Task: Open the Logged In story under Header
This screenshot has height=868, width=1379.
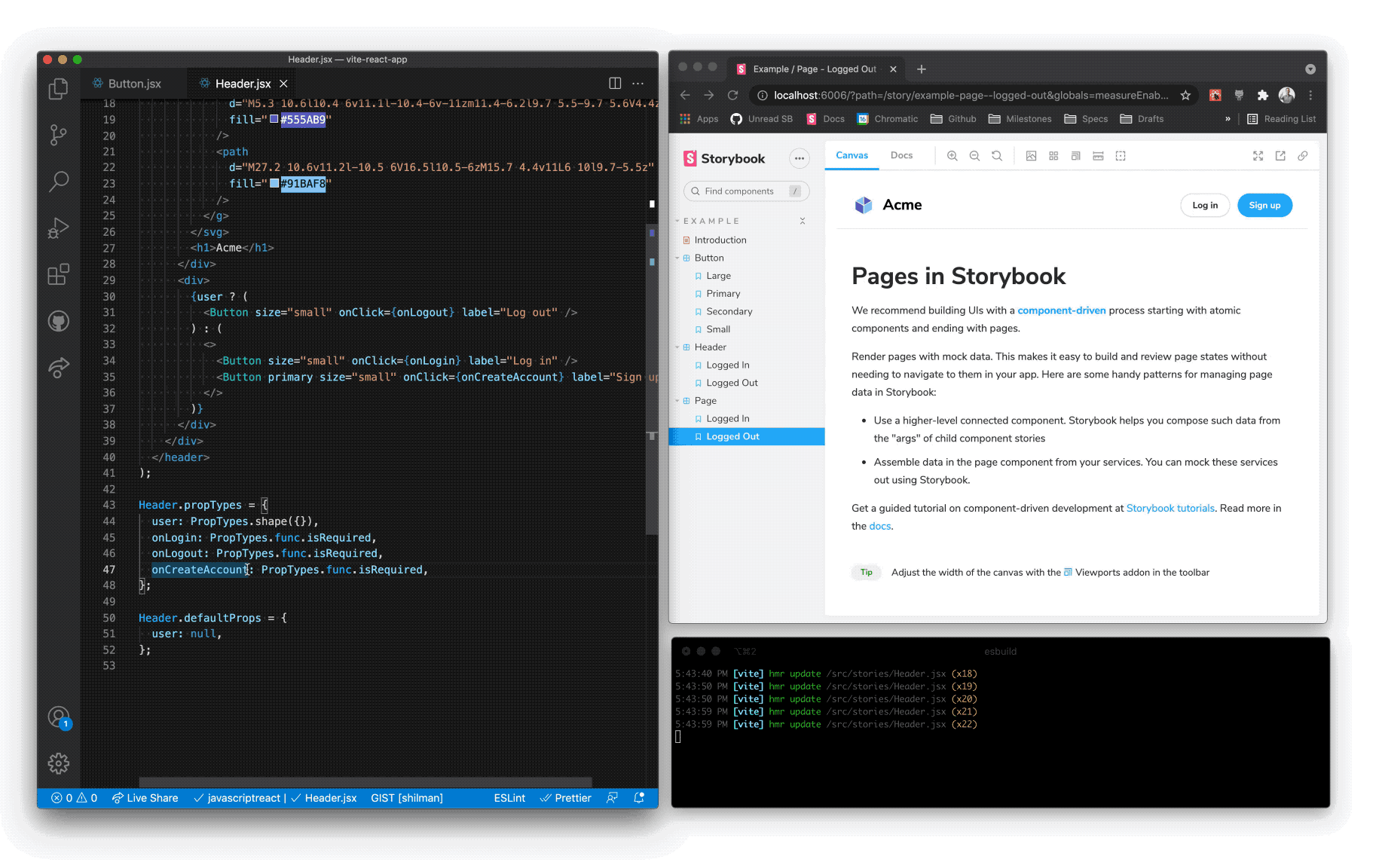Action: (x=727, y=365)
